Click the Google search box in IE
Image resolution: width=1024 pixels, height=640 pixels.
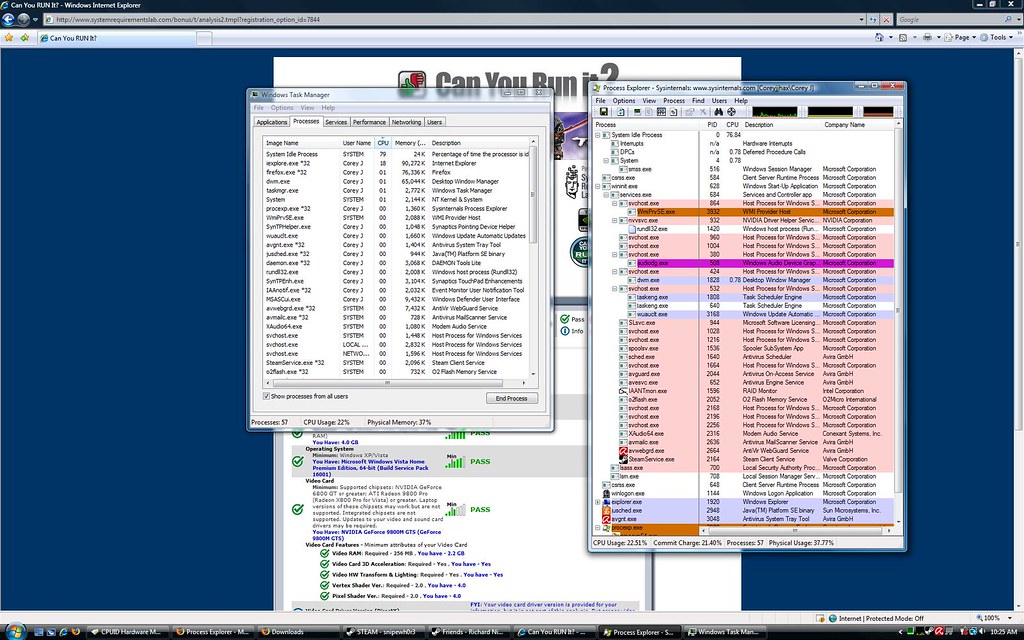coord(950,20)
